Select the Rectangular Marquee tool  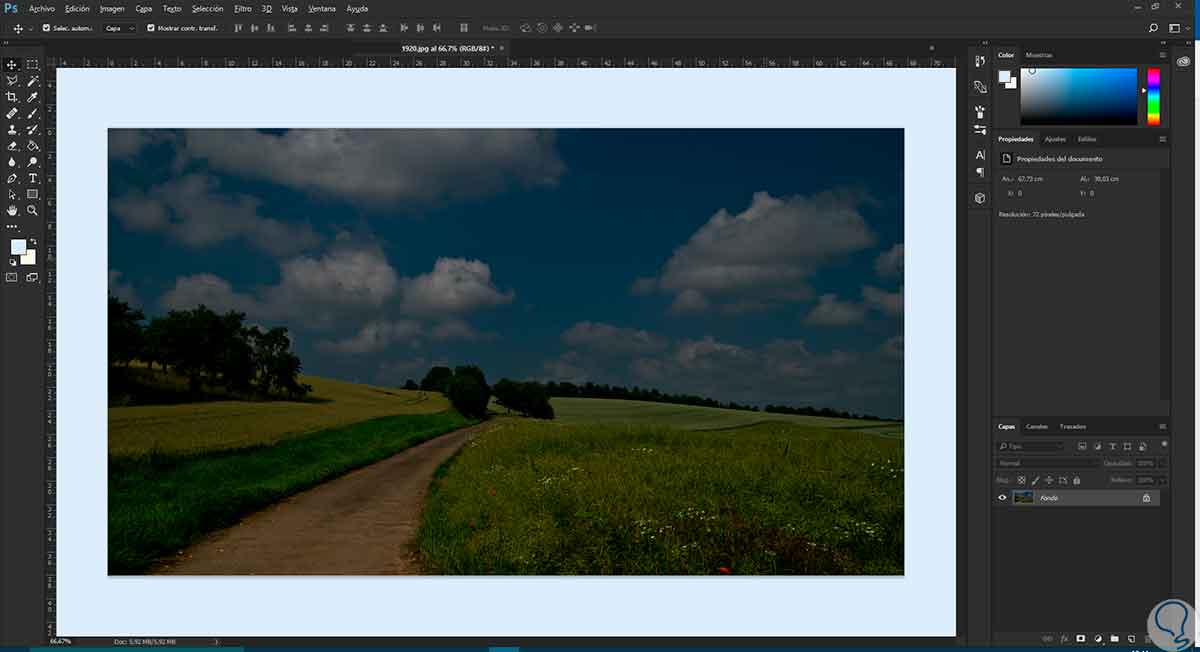(33, 64)
